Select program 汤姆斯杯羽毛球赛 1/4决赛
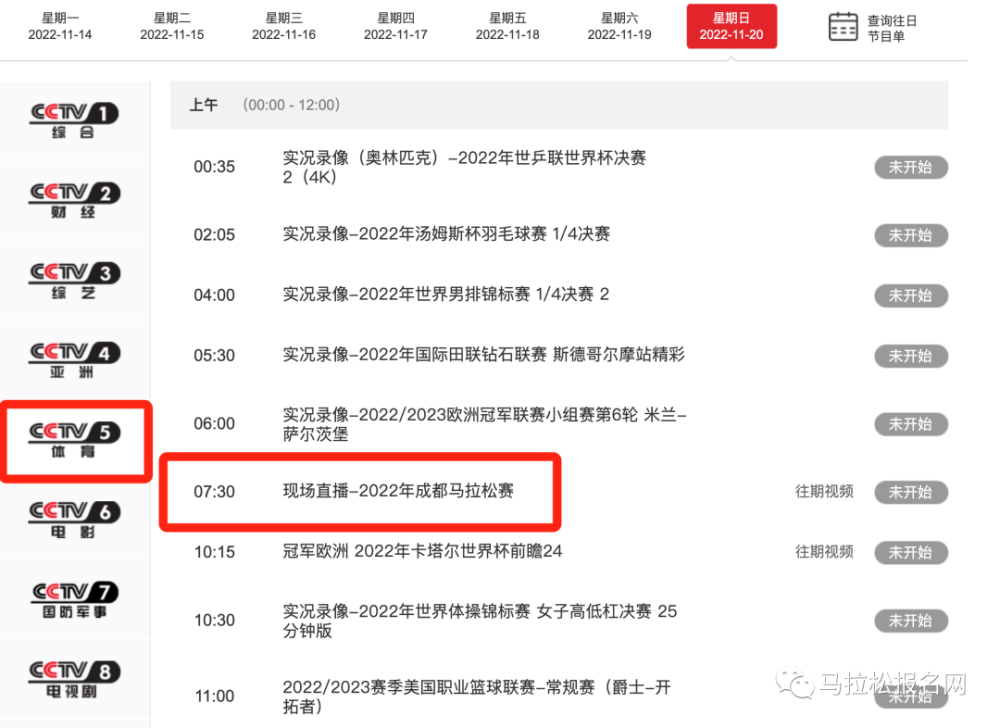 coord(446,234)
